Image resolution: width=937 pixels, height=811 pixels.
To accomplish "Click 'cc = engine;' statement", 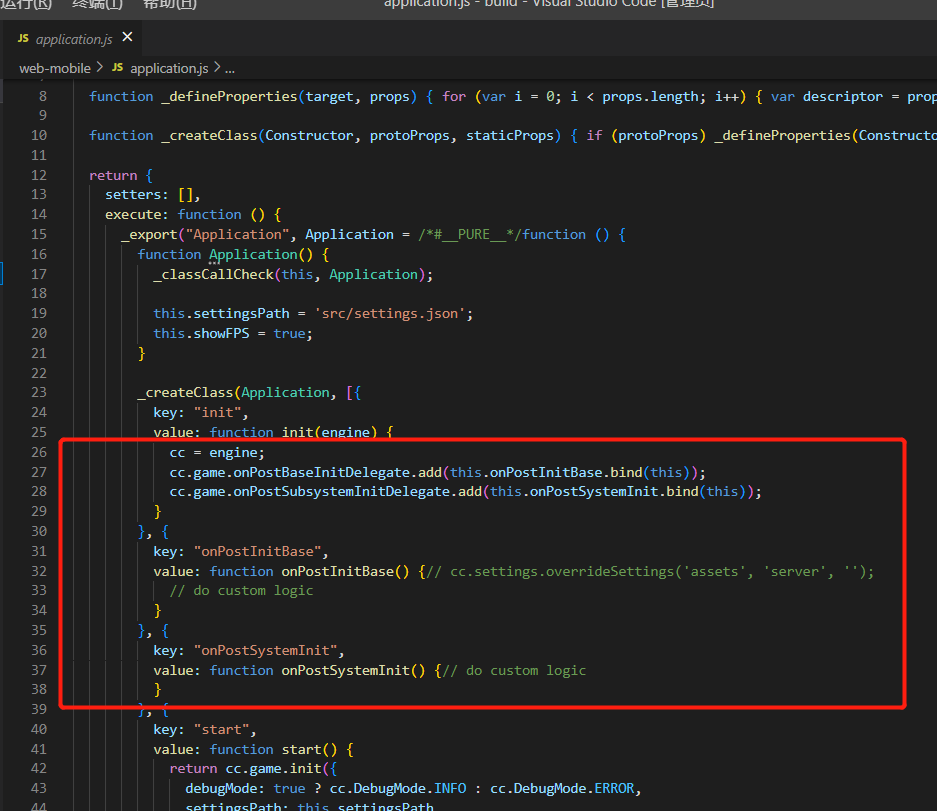I will click(217, 452).
